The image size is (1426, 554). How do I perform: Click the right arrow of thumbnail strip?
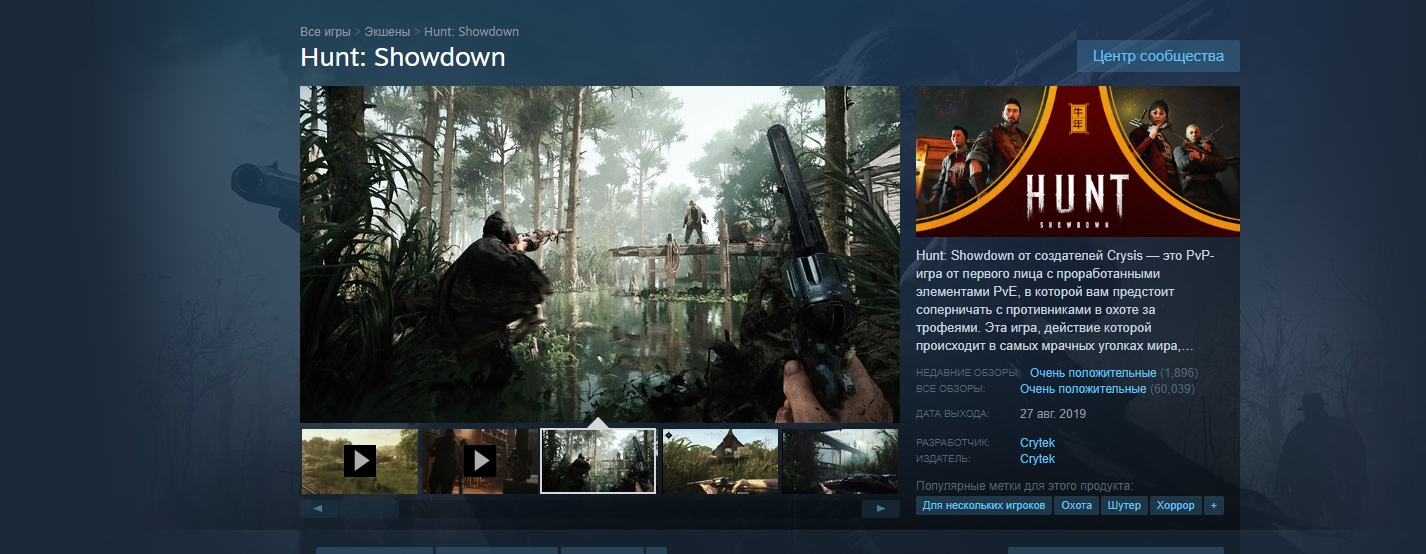[x=881, y=509]
